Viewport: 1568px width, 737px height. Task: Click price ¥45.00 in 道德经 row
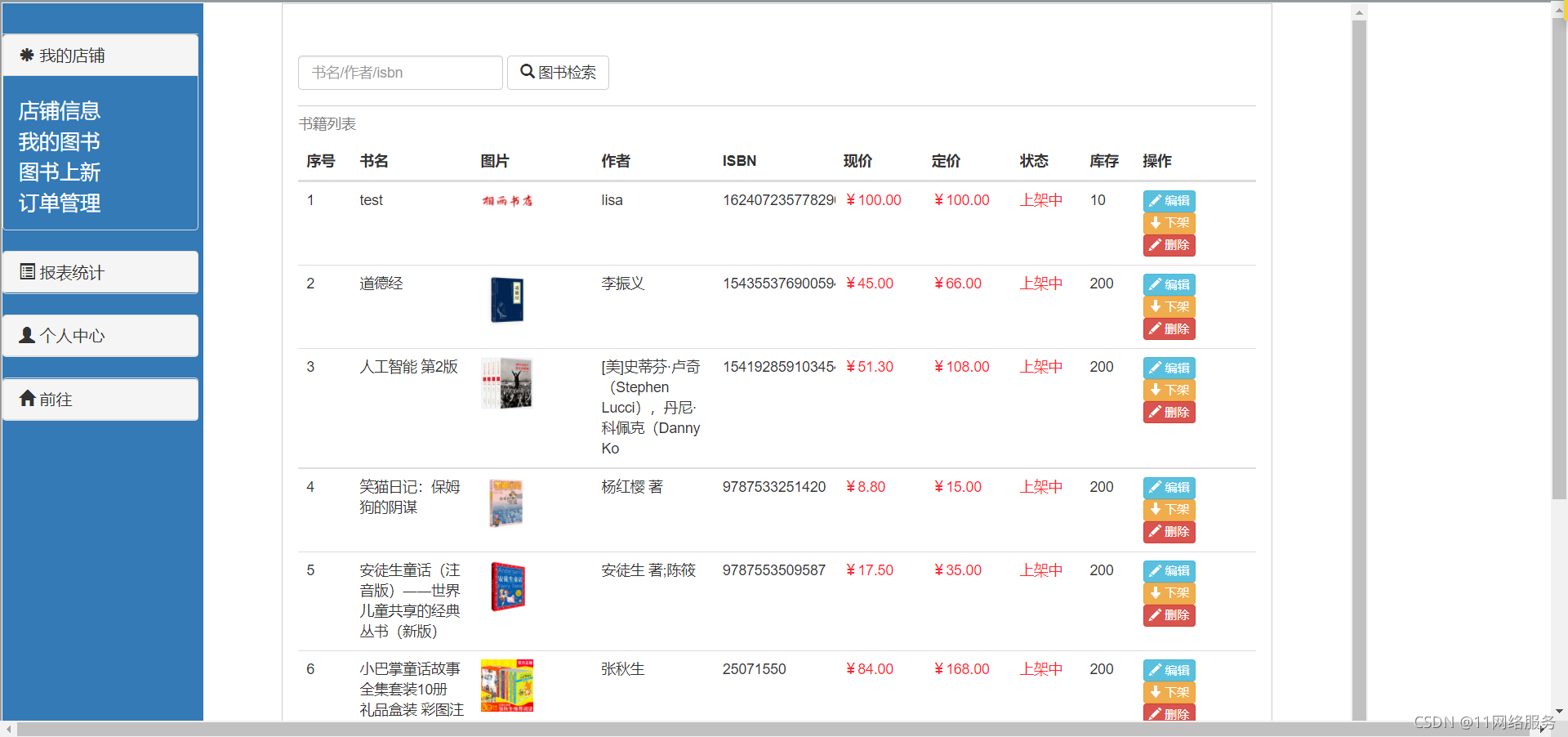point(870,284)
